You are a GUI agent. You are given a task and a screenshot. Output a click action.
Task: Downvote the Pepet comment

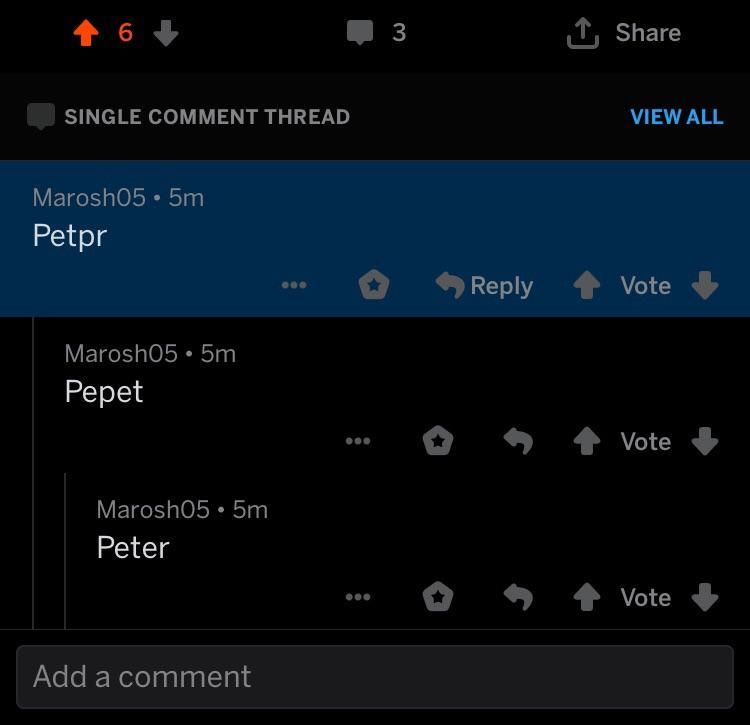point(705,441)
